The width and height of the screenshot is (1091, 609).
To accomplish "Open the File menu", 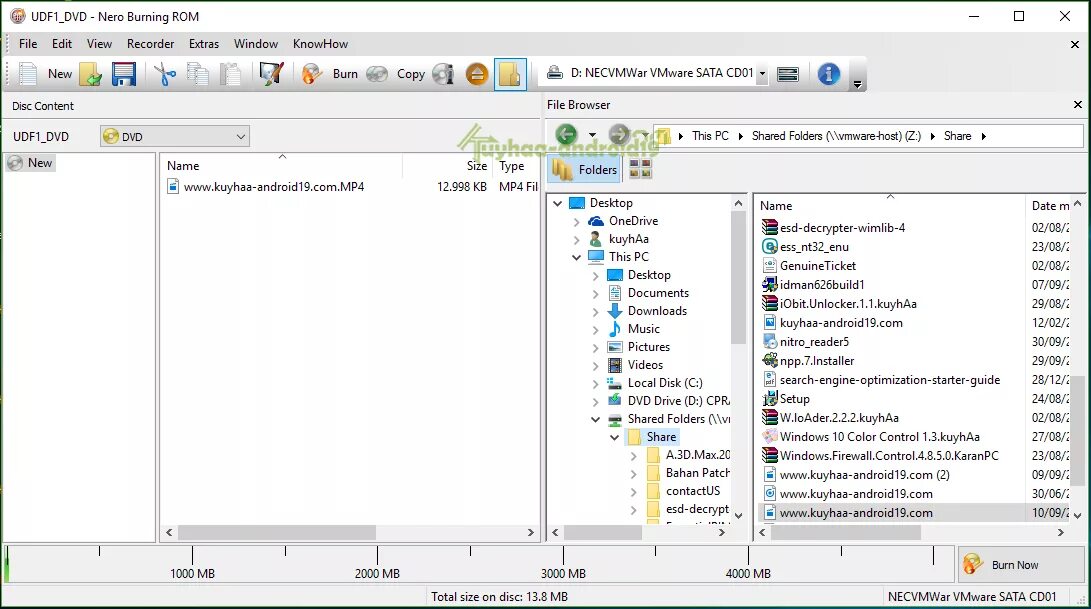I will [28, 44].
